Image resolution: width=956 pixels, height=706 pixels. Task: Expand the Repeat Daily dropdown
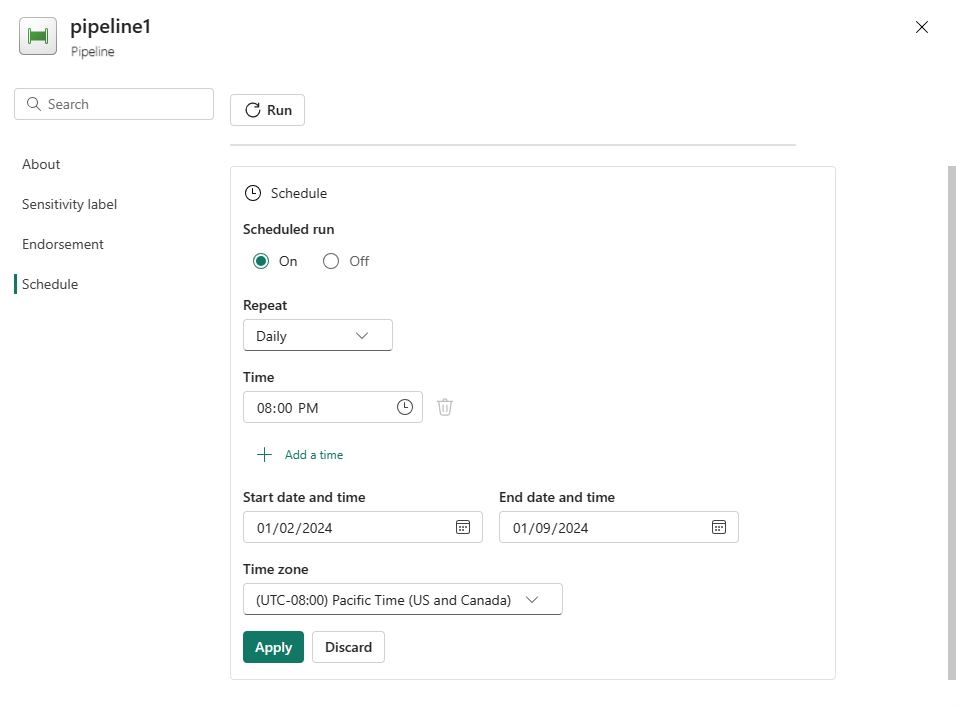(317, 336)
